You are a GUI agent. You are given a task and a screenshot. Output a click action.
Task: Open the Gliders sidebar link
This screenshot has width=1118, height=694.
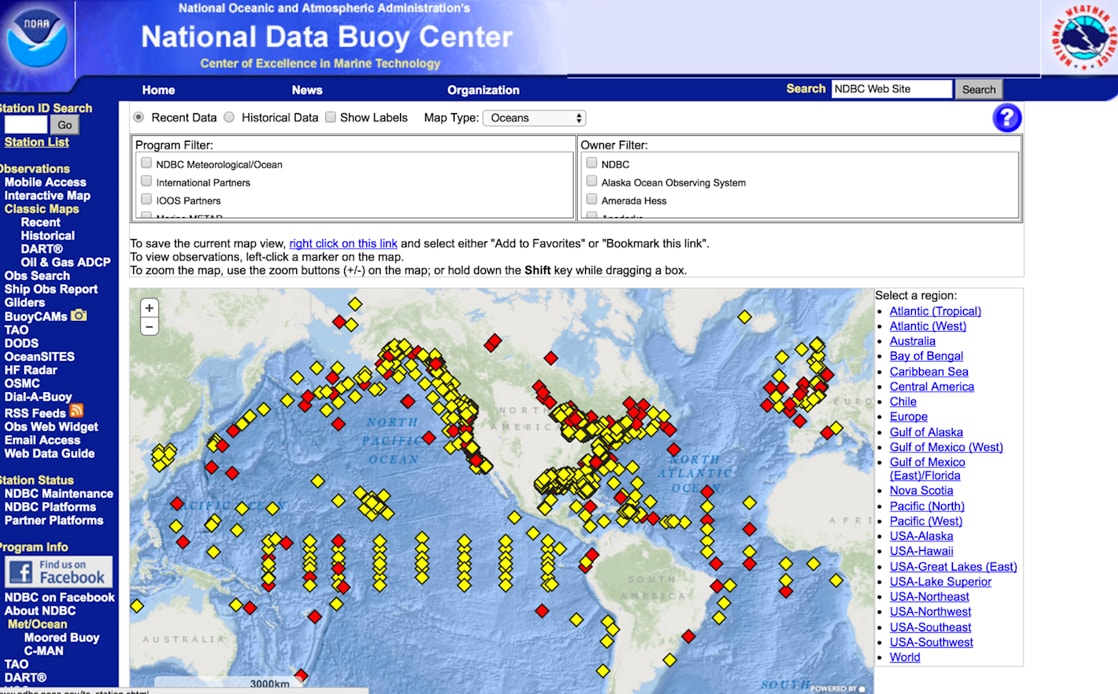tap(24, 302)
